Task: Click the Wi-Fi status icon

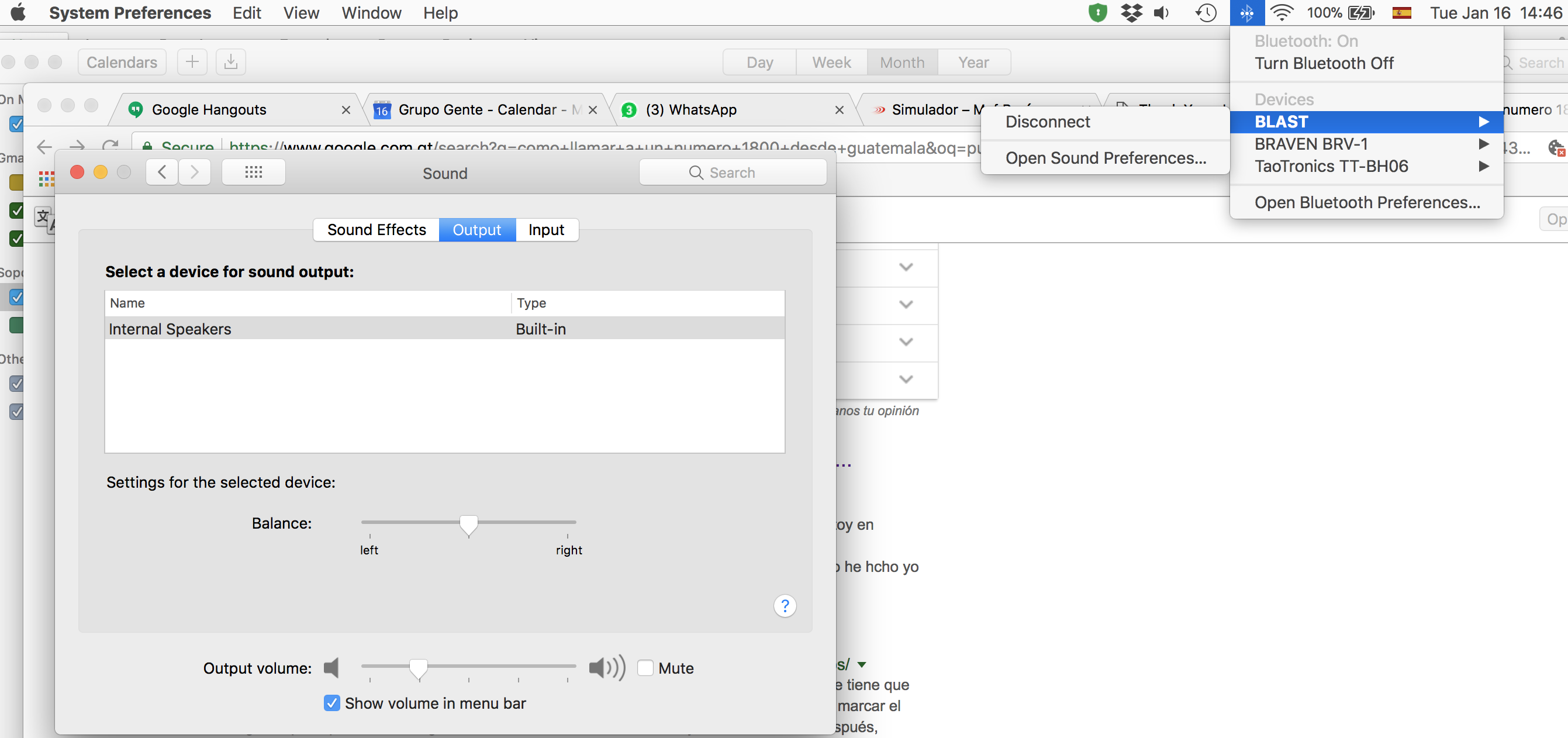Action: (1282, 13)
